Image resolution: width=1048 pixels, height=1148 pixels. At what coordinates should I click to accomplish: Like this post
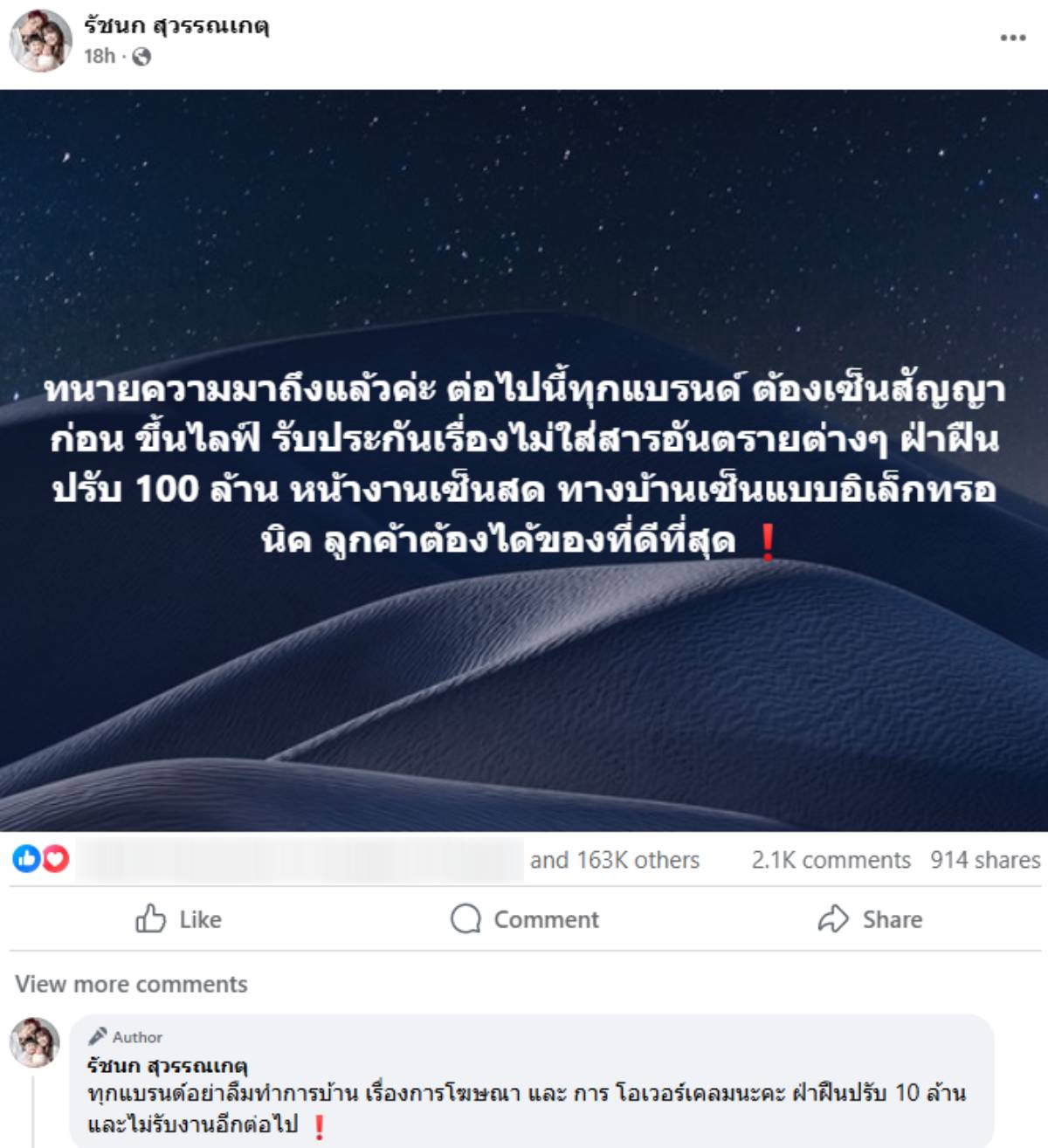coord(178,918)
